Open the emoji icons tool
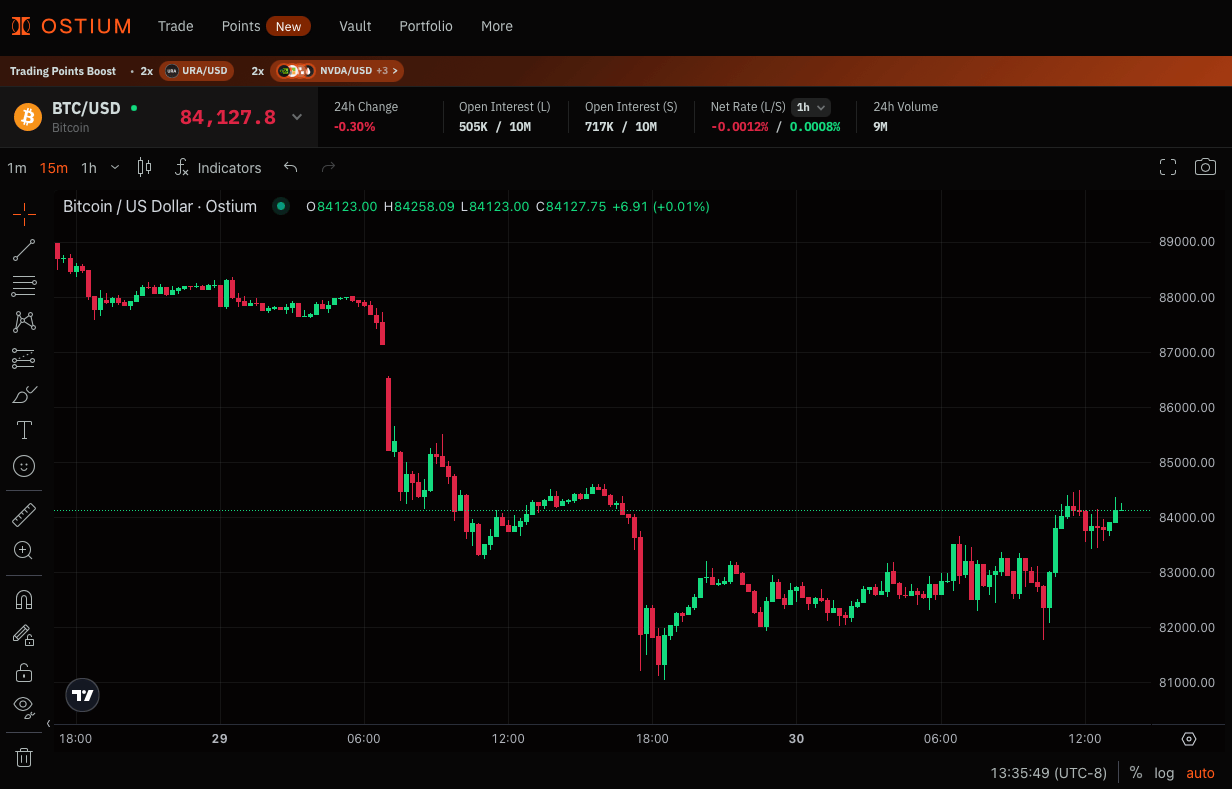Image resolution: width=1232 pixels, height=789 pixels. pos(24,466)
